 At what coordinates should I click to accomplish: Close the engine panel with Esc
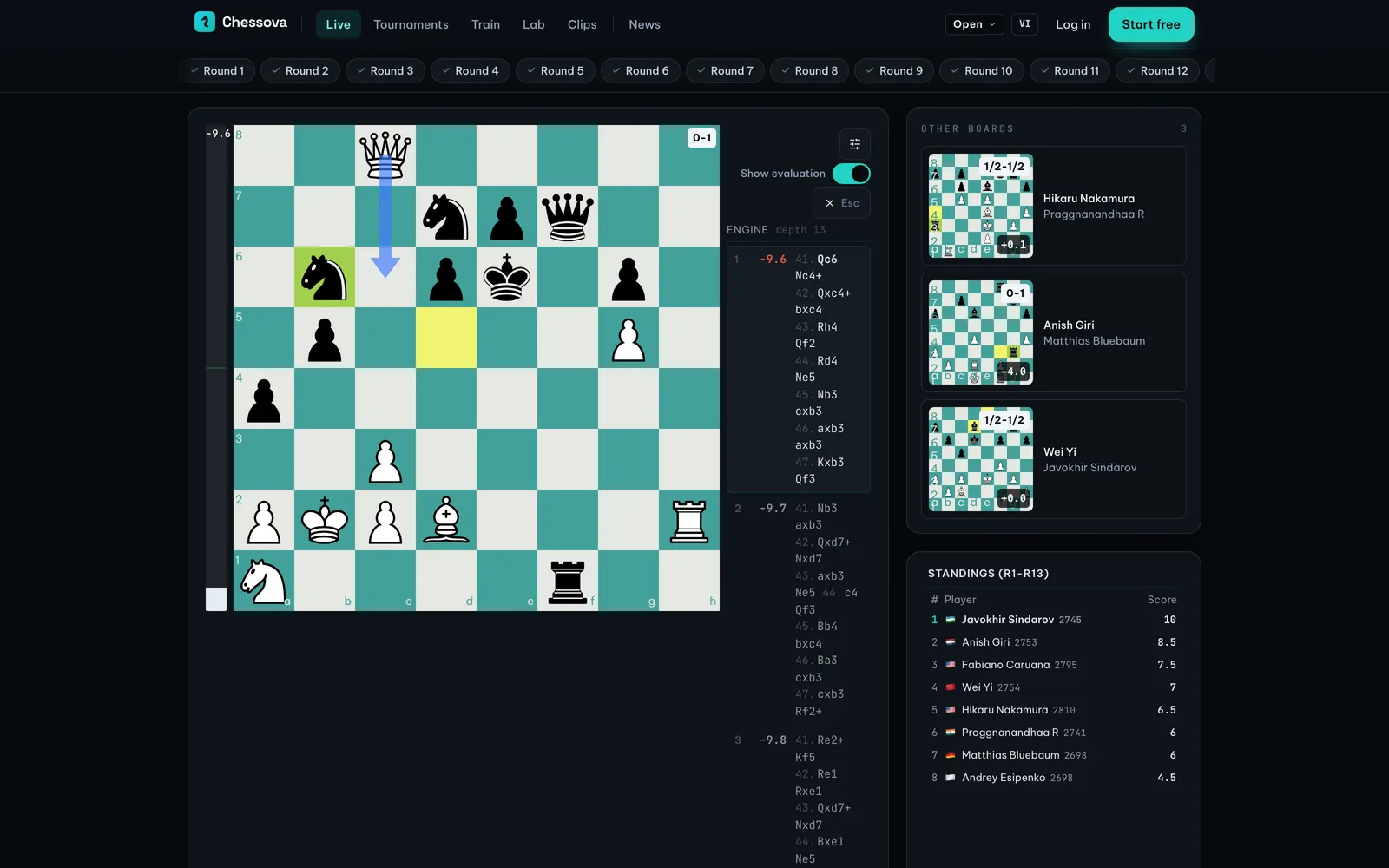point(842,203)
